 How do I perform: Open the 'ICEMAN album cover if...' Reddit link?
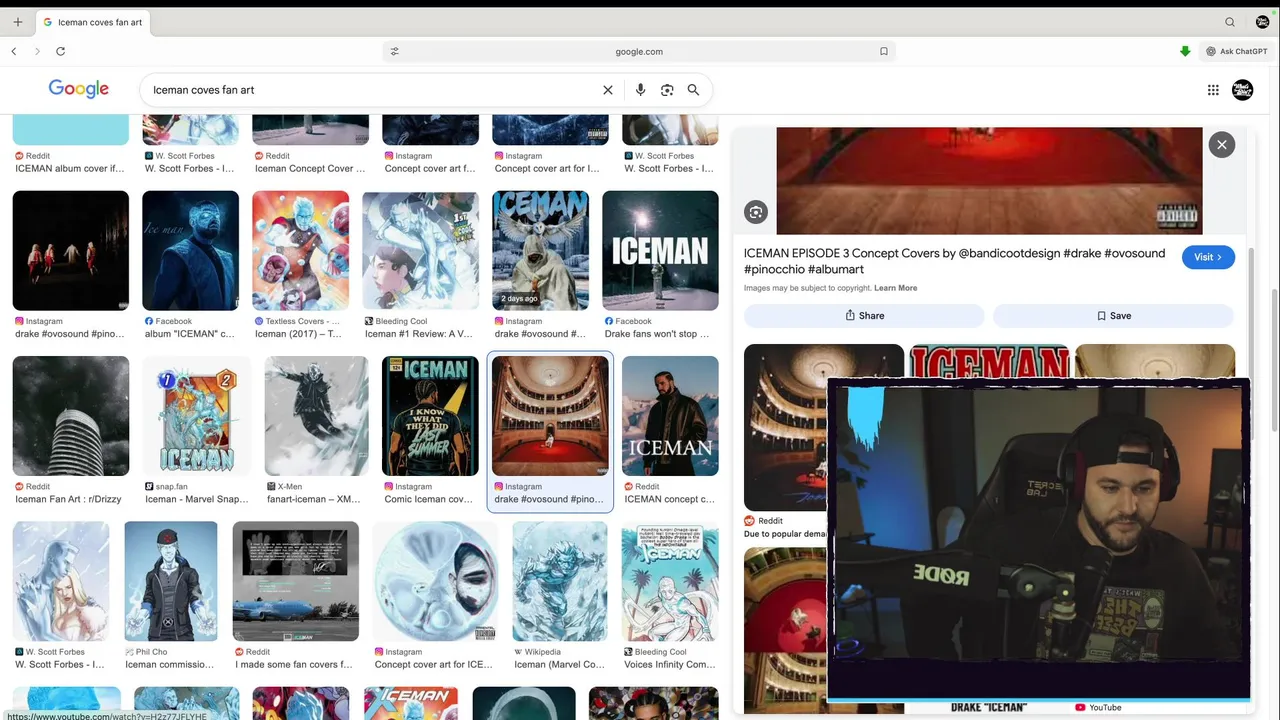click(70, 168)
